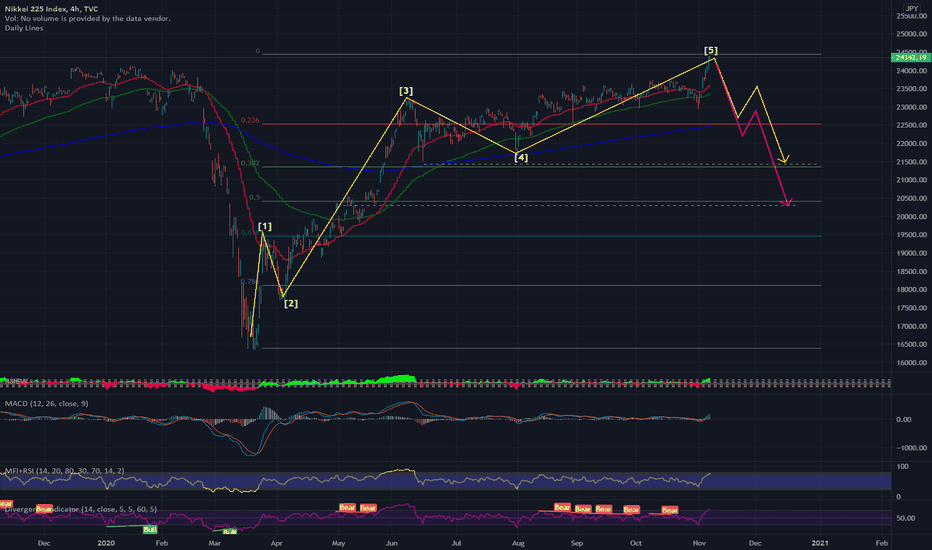Click the Nov label on time axis

699,543
